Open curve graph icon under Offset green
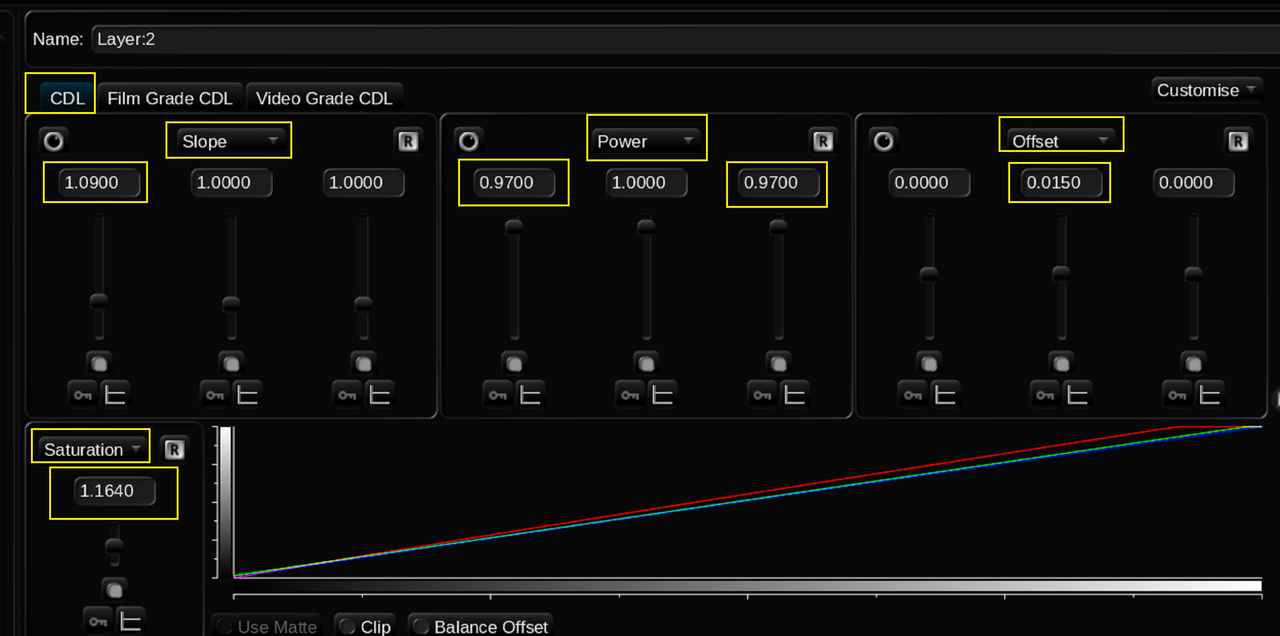The image size is (1280, 636). point(1078,395)
